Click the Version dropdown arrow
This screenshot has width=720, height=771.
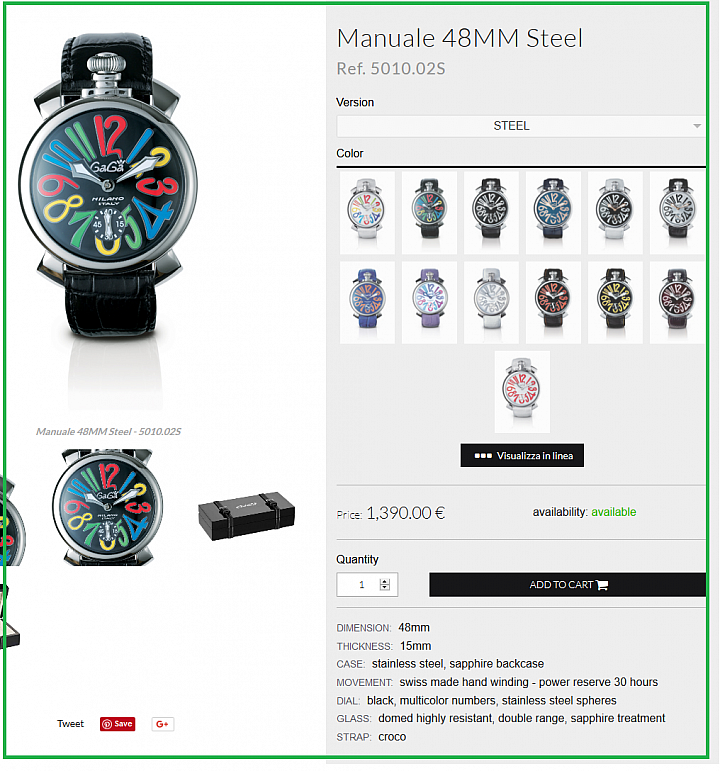coord(697,126)
